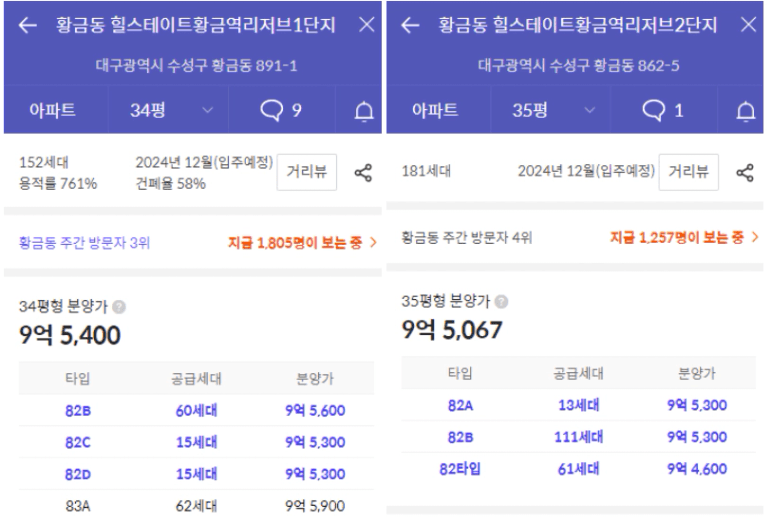Select the 82C type row

point(196,442)
